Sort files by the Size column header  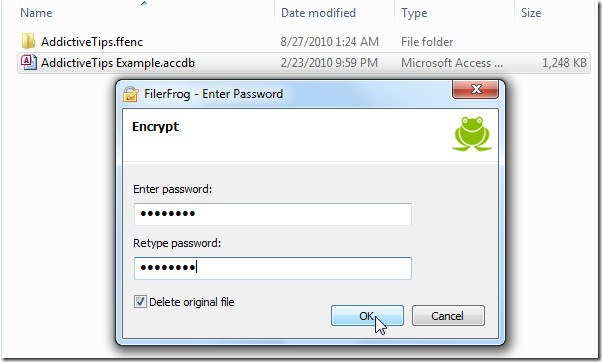click(531, 13)
